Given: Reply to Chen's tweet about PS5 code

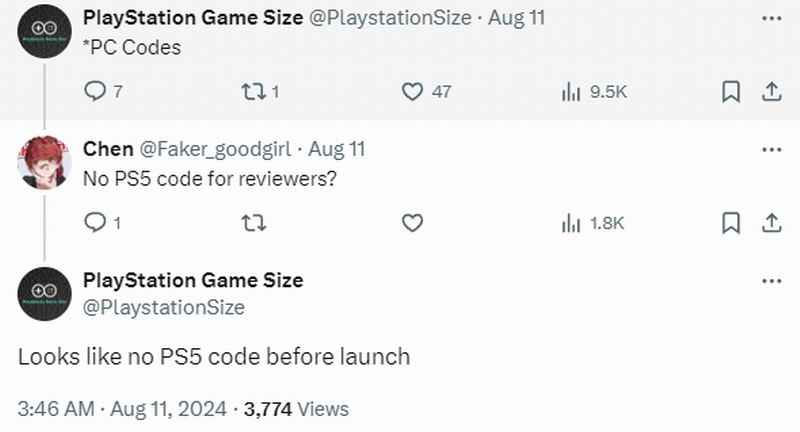Looking at the screenshot, I should click(96, 223).
